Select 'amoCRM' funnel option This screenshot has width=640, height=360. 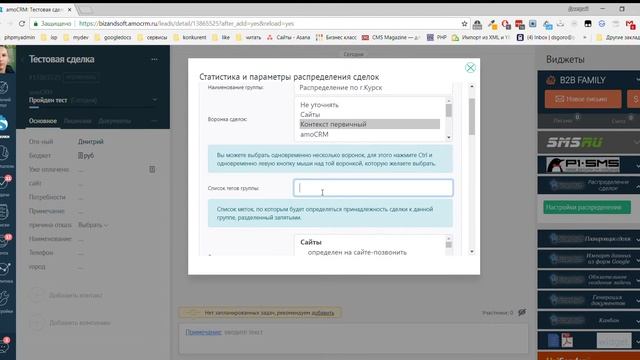click(x=314, y=134)
